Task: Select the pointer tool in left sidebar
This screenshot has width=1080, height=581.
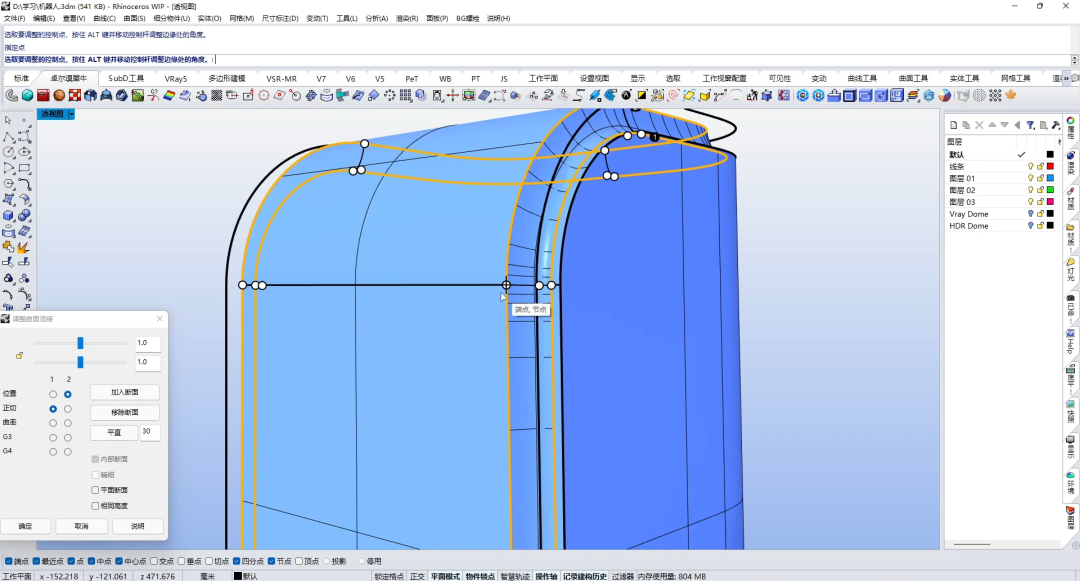Action: click(8, 120)
